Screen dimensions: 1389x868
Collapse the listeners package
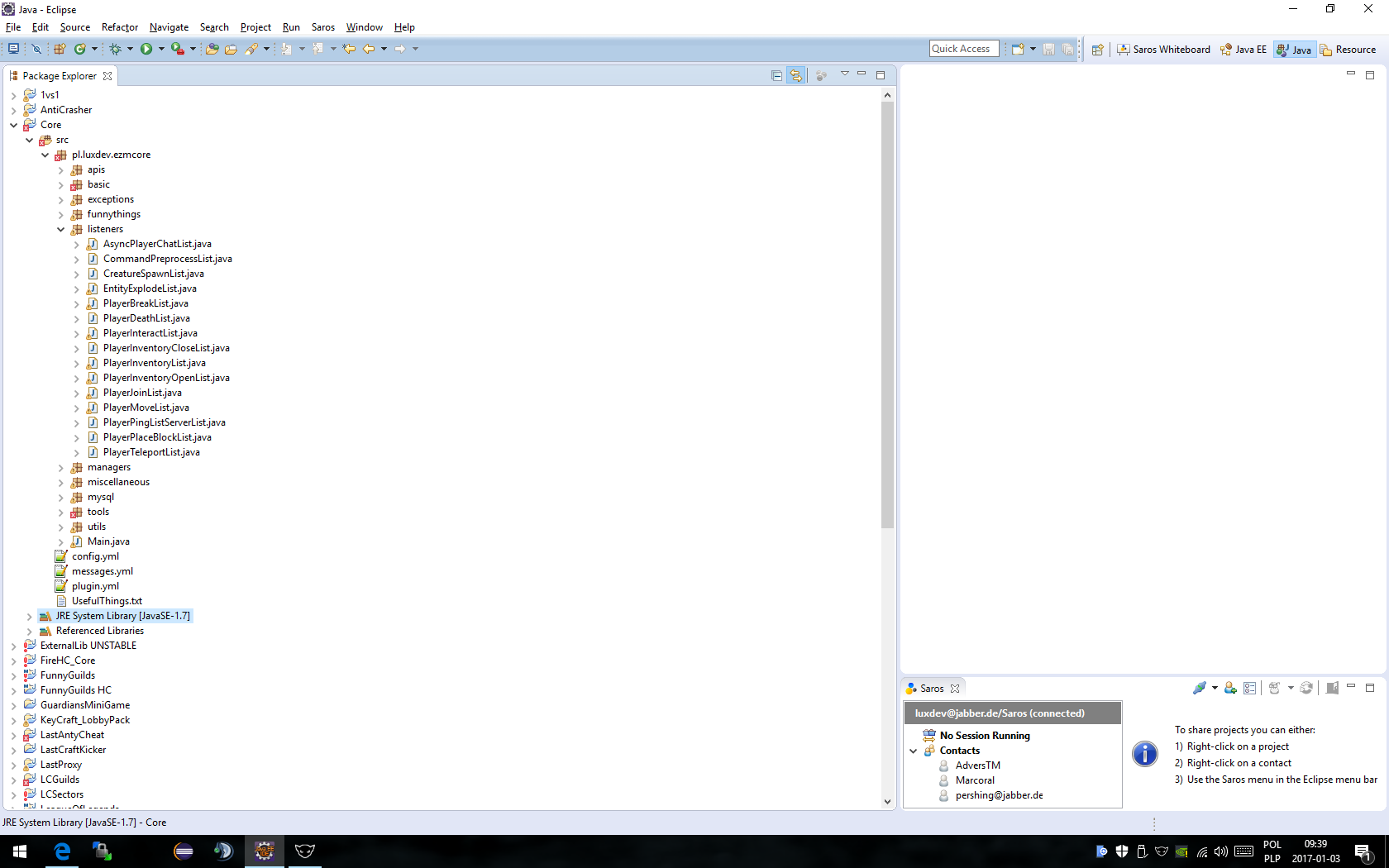(61, 230)
